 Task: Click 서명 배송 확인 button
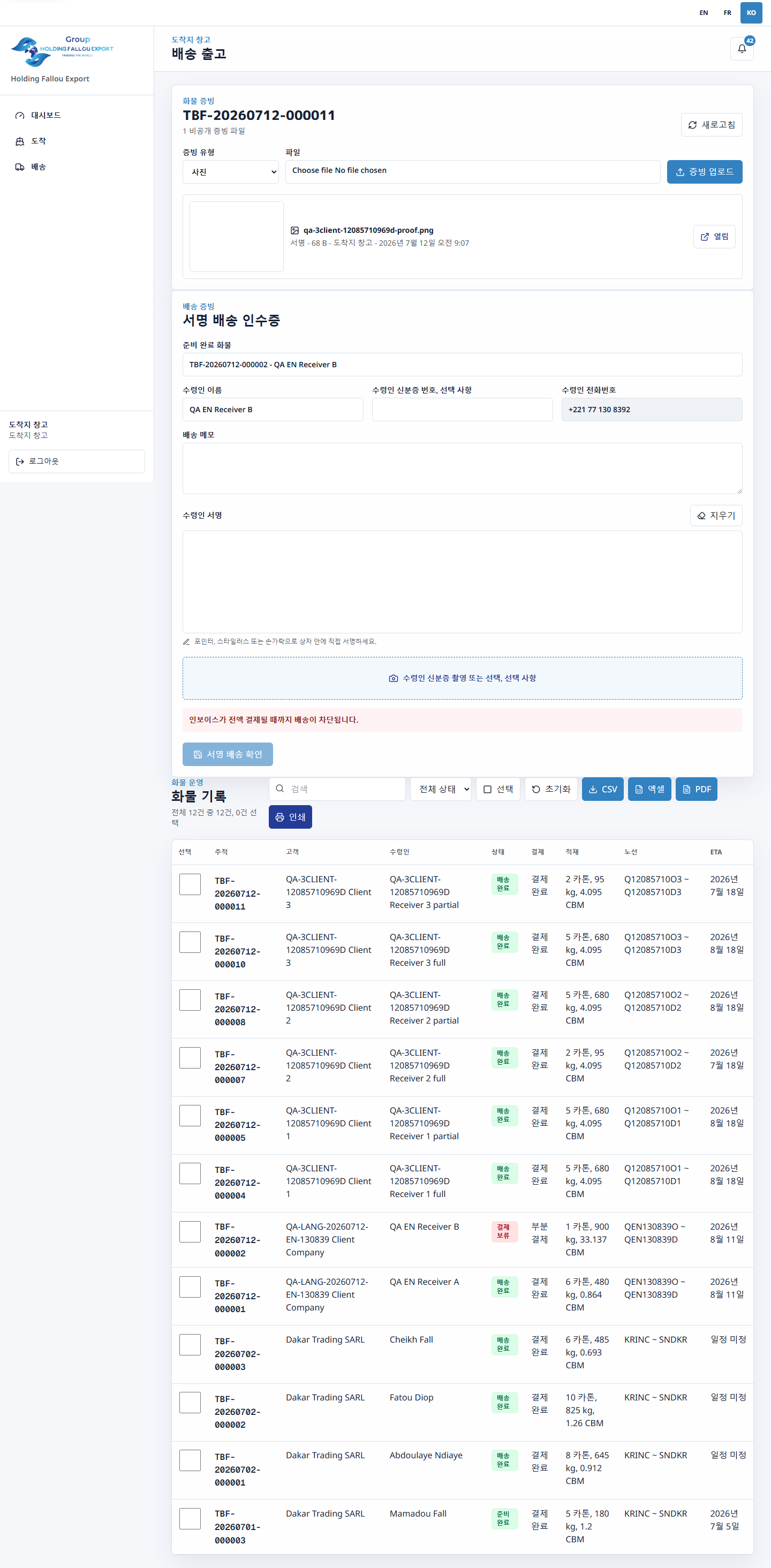pyautogui.click(x=228, y=754)
